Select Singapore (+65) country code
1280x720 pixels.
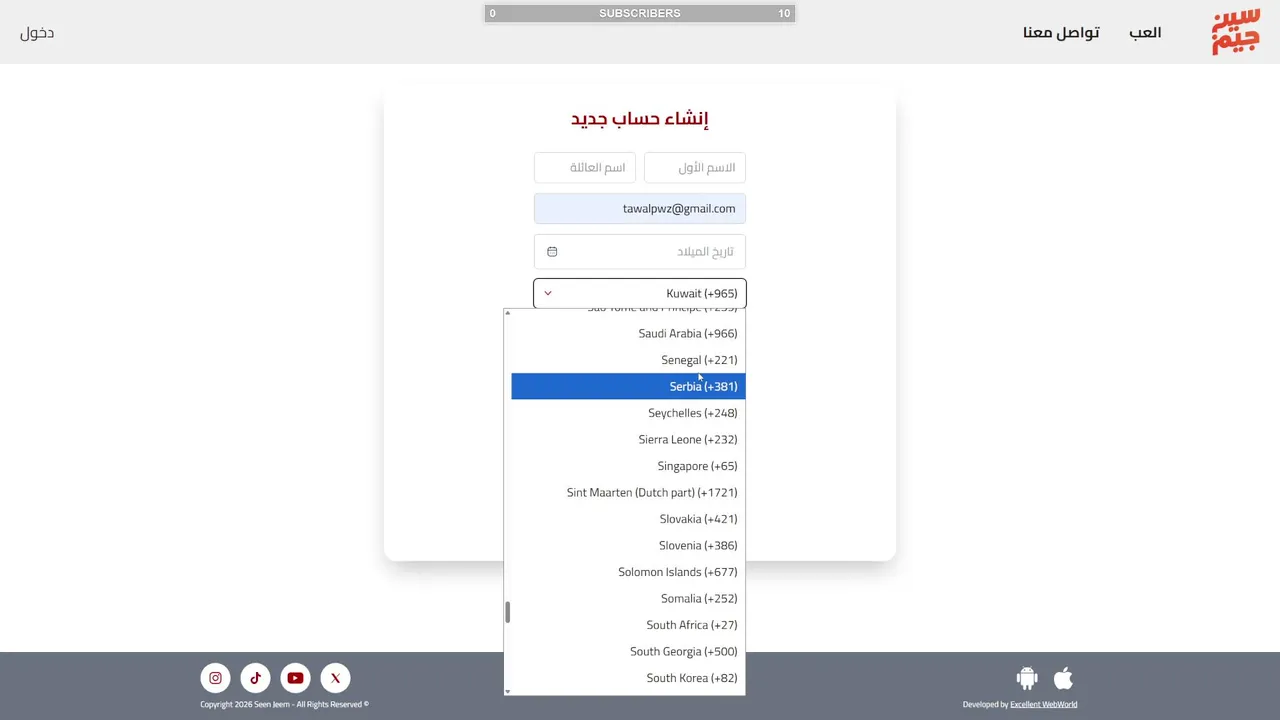[628, 466]
